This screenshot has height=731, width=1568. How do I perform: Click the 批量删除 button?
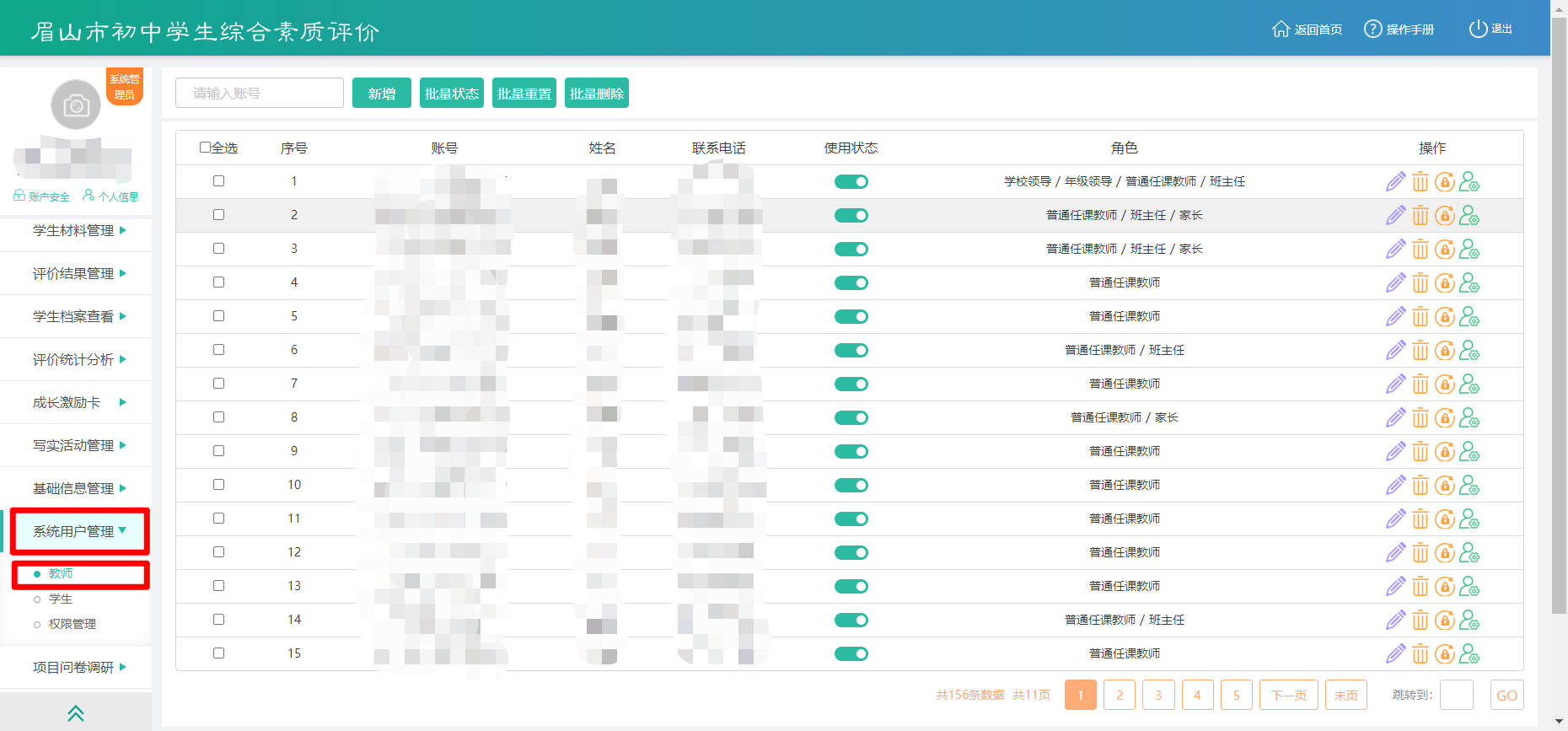click(597, 93)
